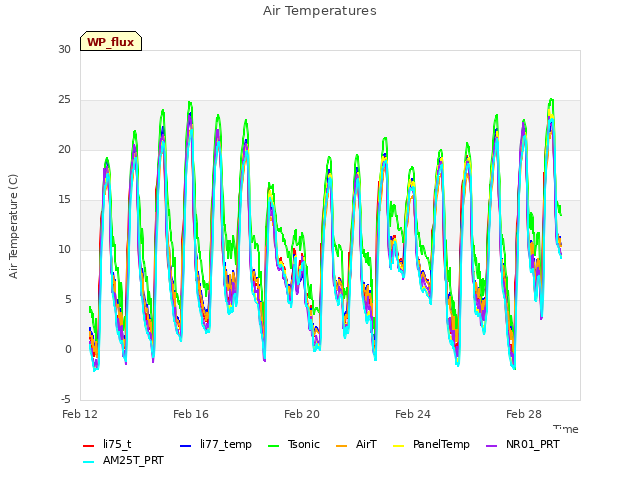The height and width of the screenshot is (480, 640).
Task: Click the Tsonic legend label
Action: [x=304, y=444]
